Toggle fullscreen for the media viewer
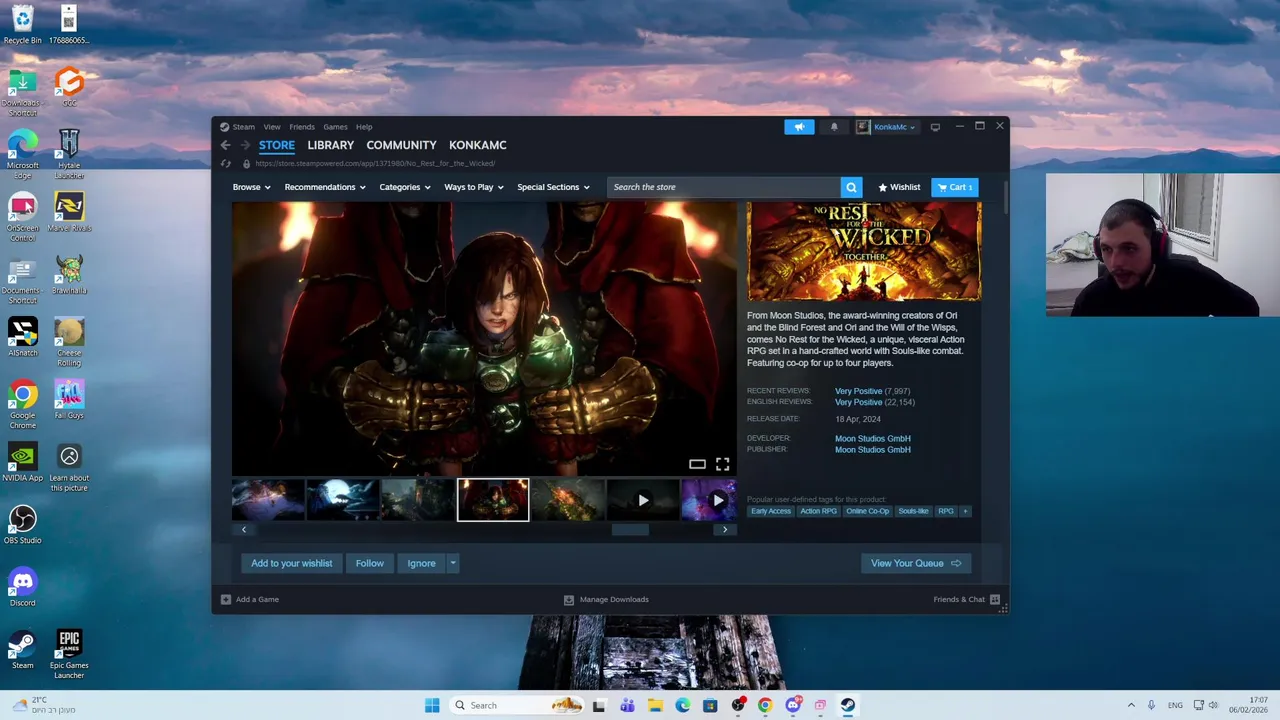 click(722, 464)
